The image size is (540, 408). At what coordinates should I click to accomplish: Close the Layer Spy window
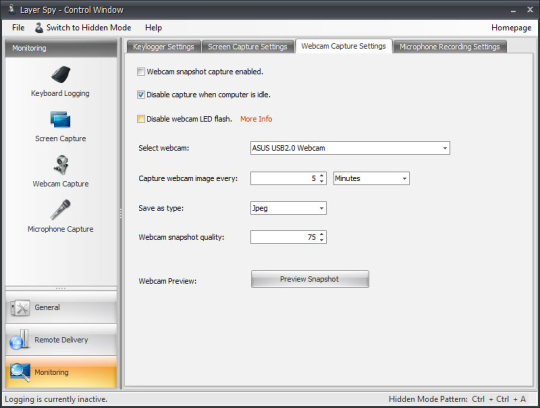(x=530, y=10)
